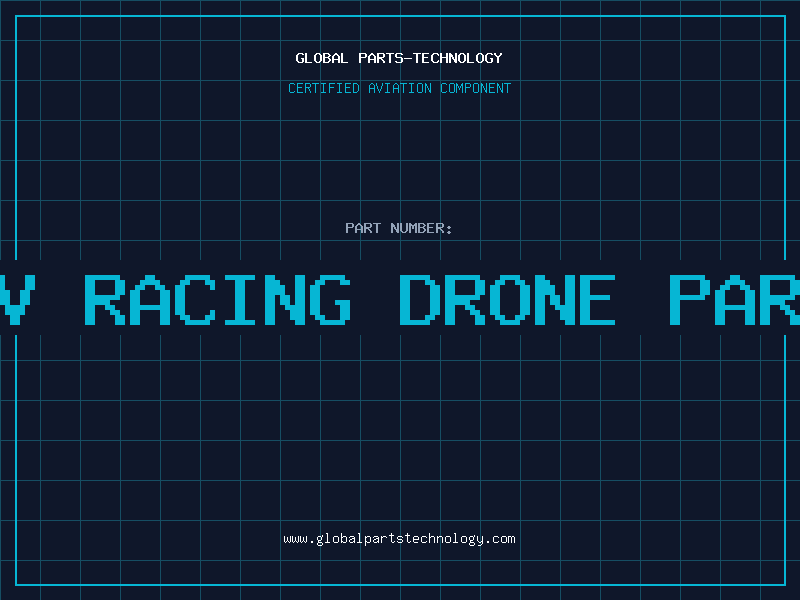Select the CERTIFIED AVIATION COMPONENT subtitle
The image size is (800, 600).
point(399,88)
